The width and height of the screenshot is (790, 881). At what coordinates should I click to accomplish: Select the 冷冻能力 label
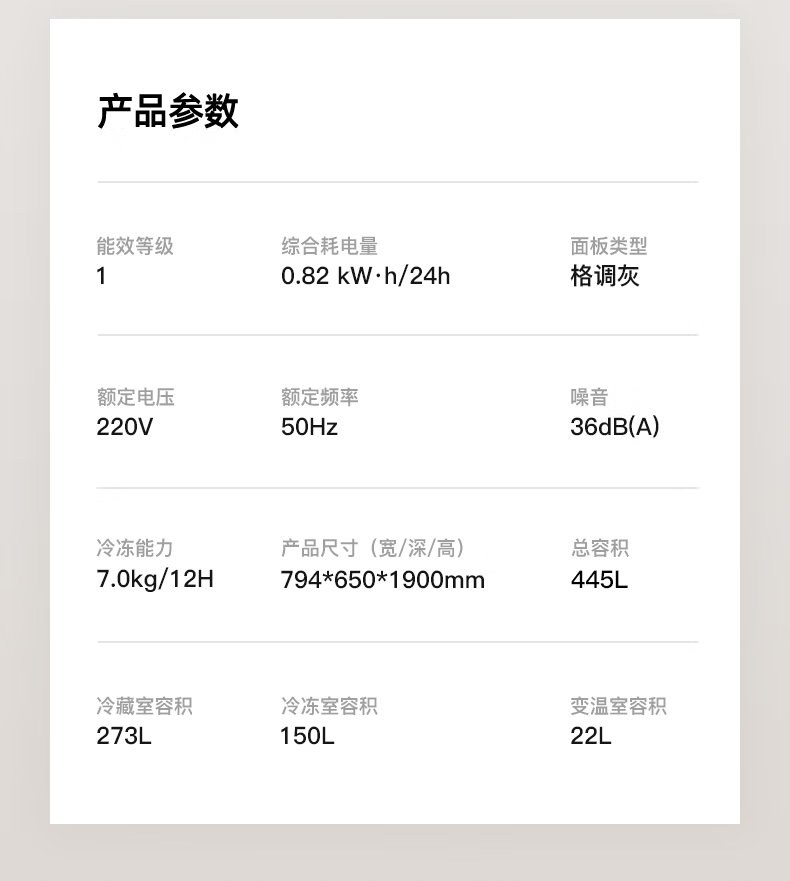135,548
